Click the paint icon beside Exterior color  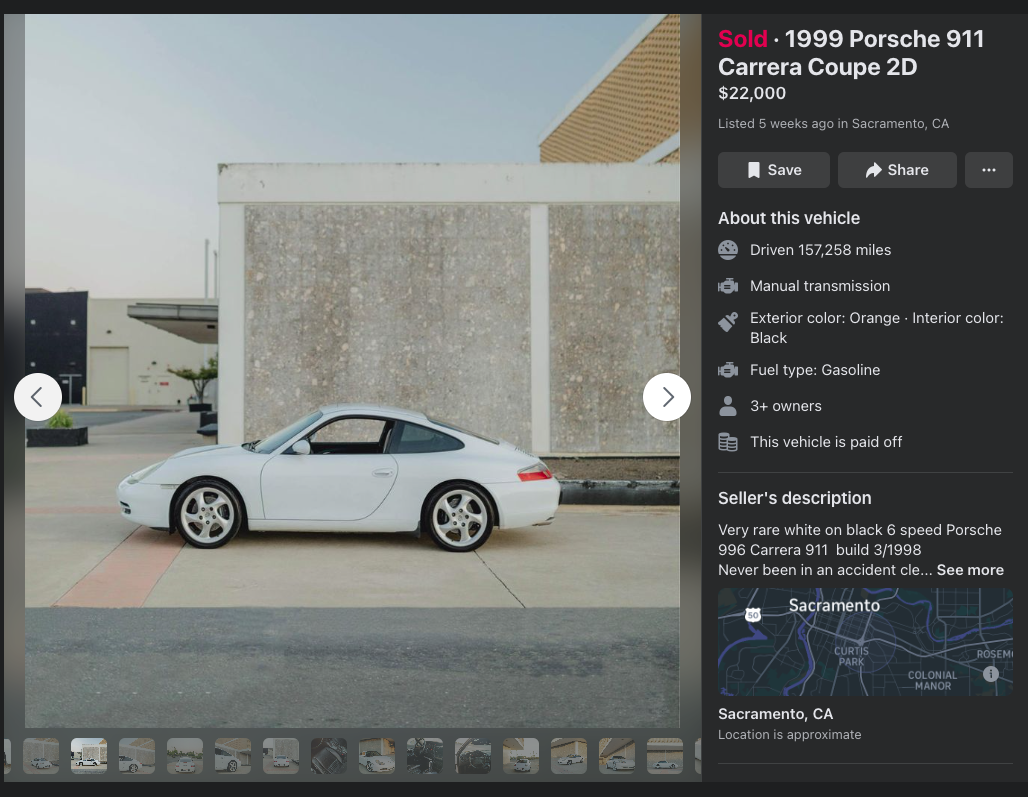(728, 321)
